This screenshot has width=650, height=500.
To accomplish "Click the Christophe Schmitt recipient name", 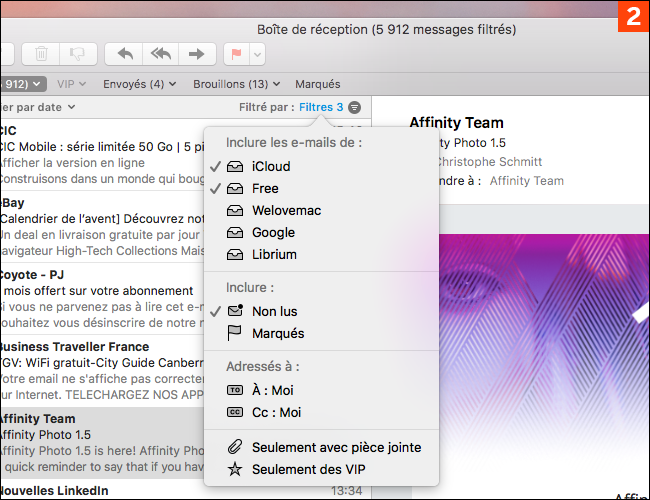I will [490, 162].
